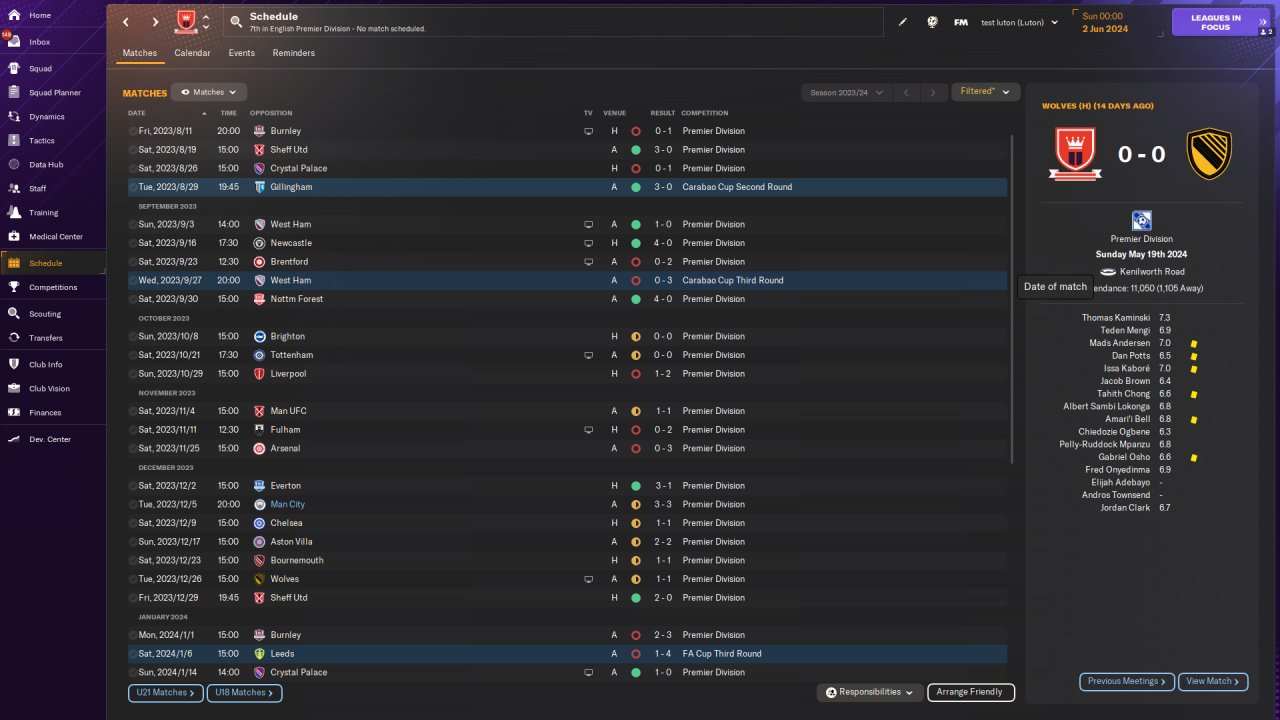Open the globe help icon
1280x720 pixels.
point(932,22)
